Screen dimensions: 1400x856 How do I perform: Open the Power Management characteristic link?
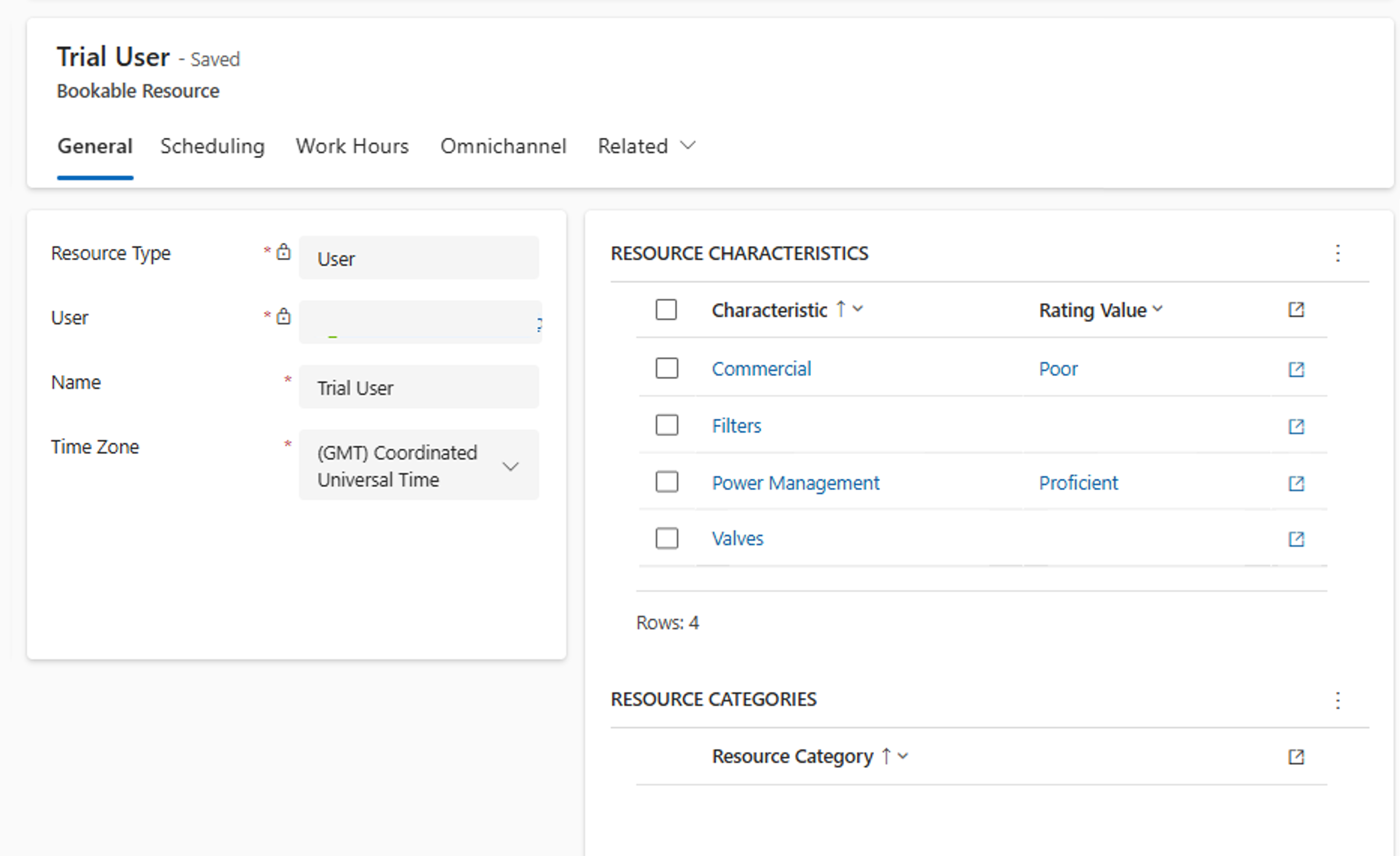coord(796,483)
